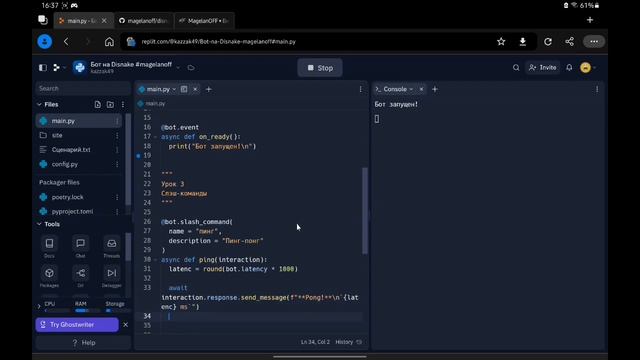Add a new editor tab
This screenshot has width=640, height=360.
pyautogui.click(x=209, y=89)
